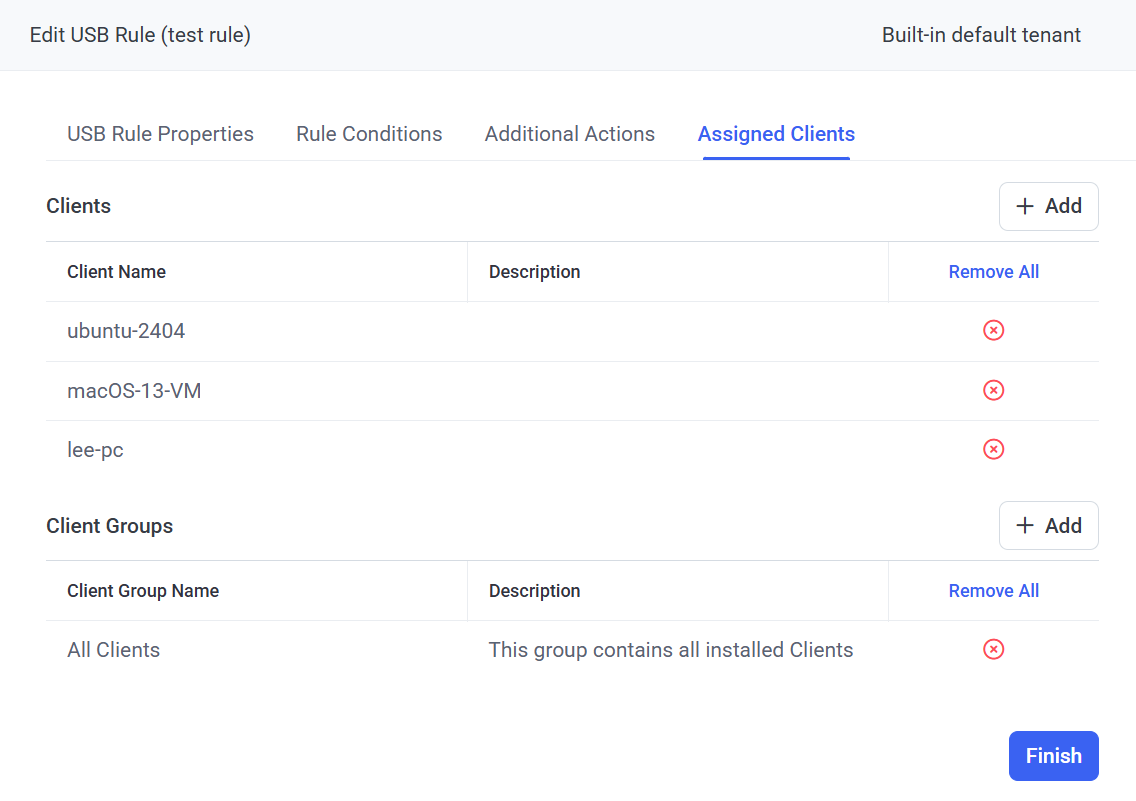
Task: Remove lee-pc client with red X icon
Action: point(993,450)
